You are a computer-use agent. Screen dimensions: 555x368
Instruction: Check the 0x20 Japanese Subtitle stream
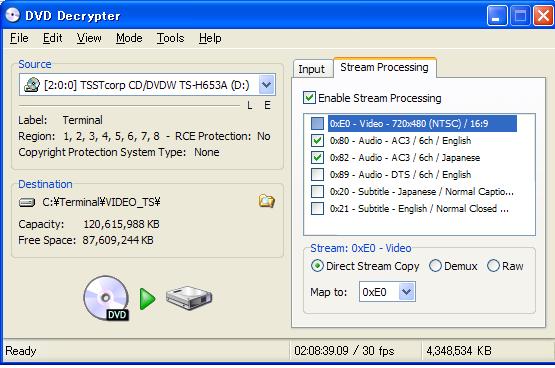(317, 191)
